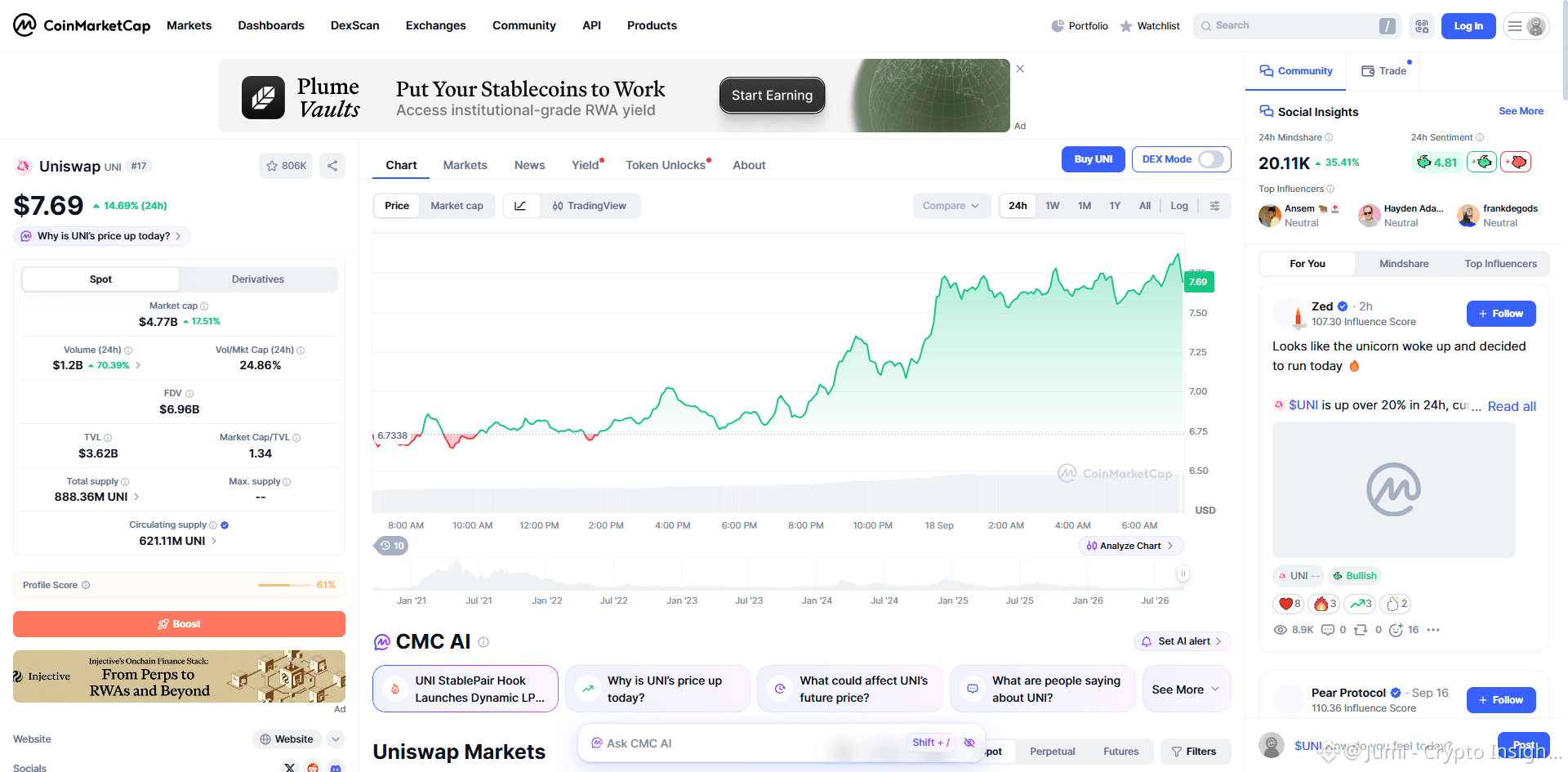Switch to Market cap chart view
This screenshot has height=772, width=1568.
[457, 206]
